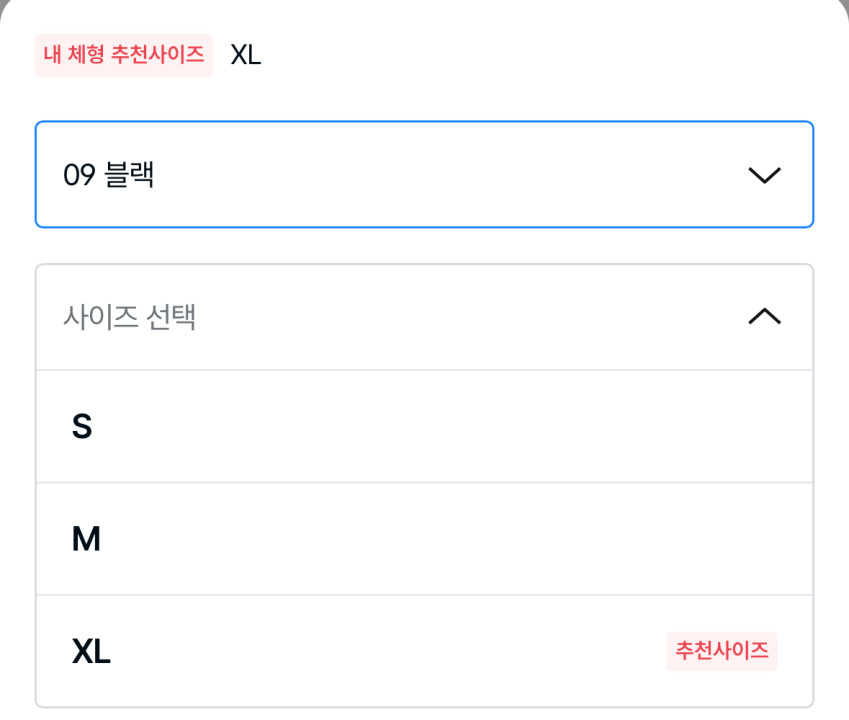Choose the XL size option row

[424, 652]
